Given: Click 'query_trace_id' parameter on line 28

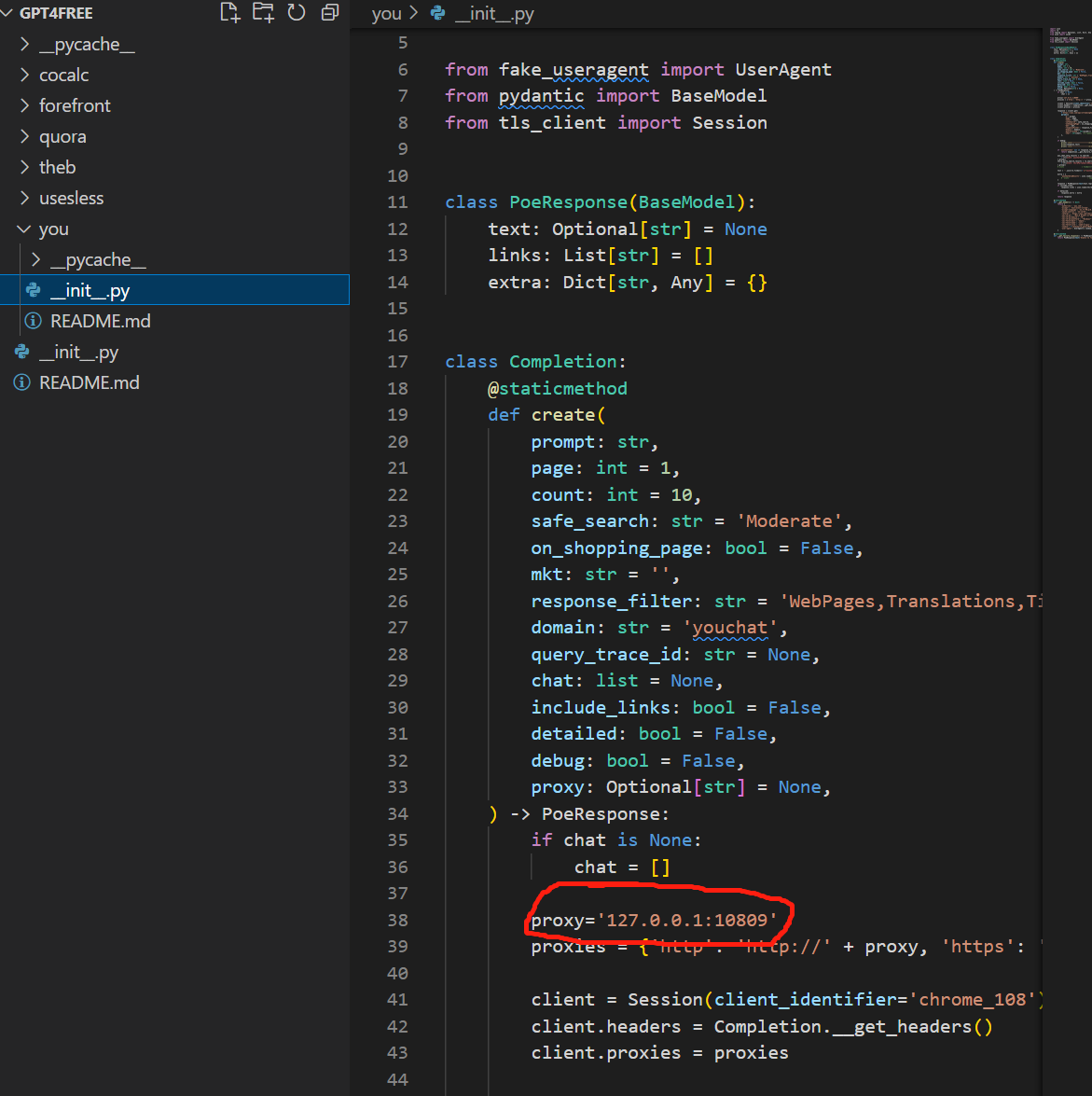Looking at the screenshot, I should 606,654.
